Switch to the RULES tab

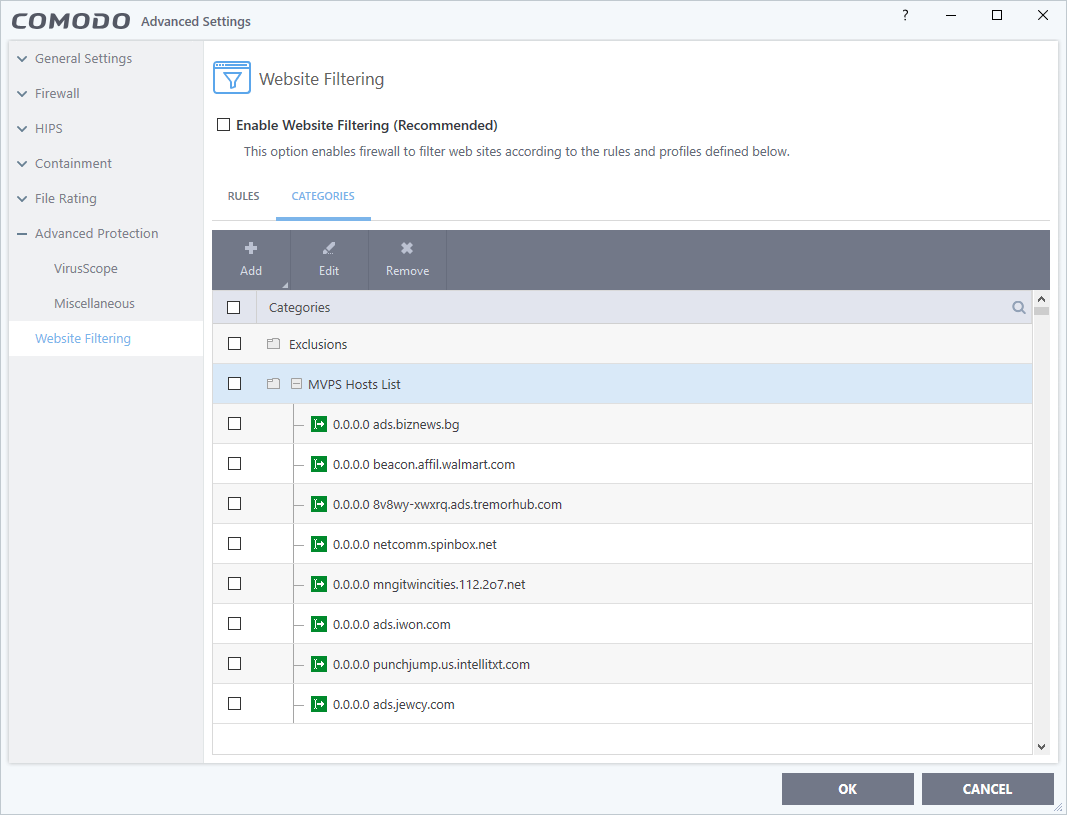243,196
